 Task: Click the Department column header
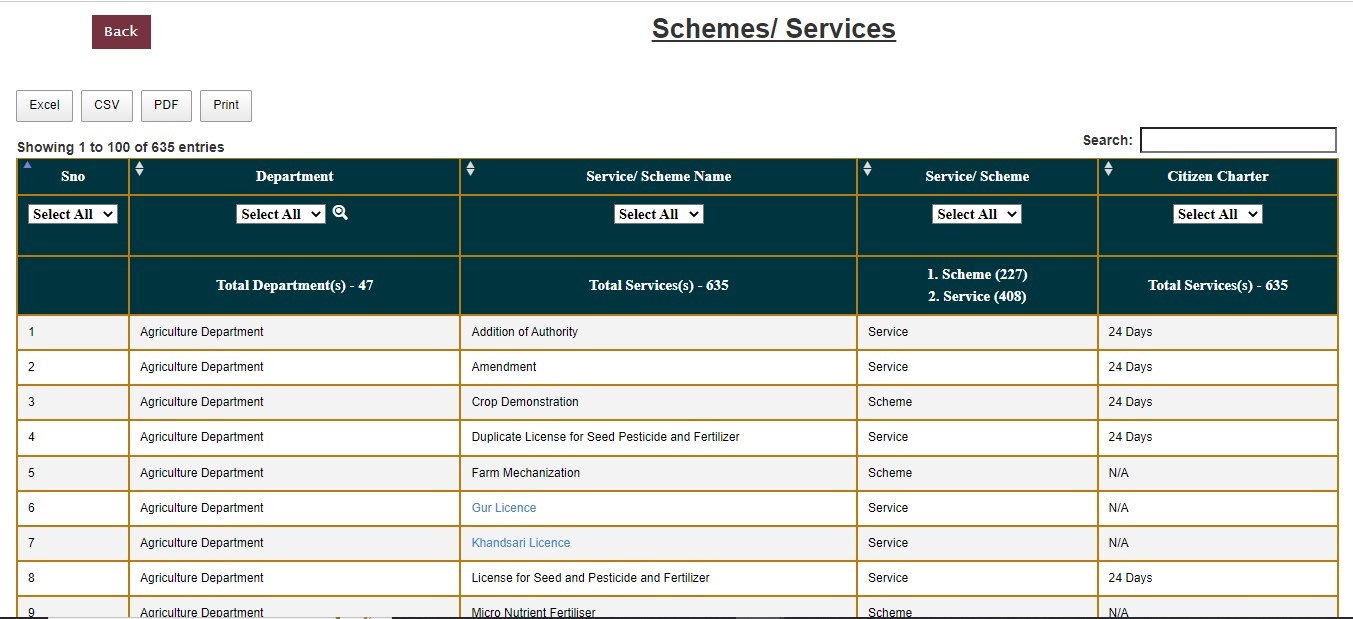coord(295,176)
